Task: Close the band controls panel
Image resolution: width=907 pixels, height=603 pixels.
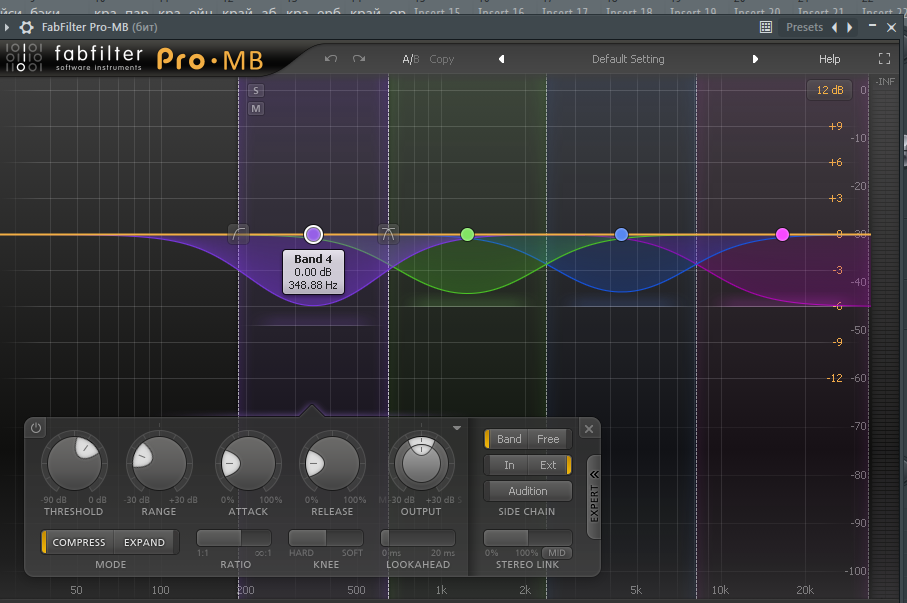Action: pyautogui.click(x=589, y=429)
